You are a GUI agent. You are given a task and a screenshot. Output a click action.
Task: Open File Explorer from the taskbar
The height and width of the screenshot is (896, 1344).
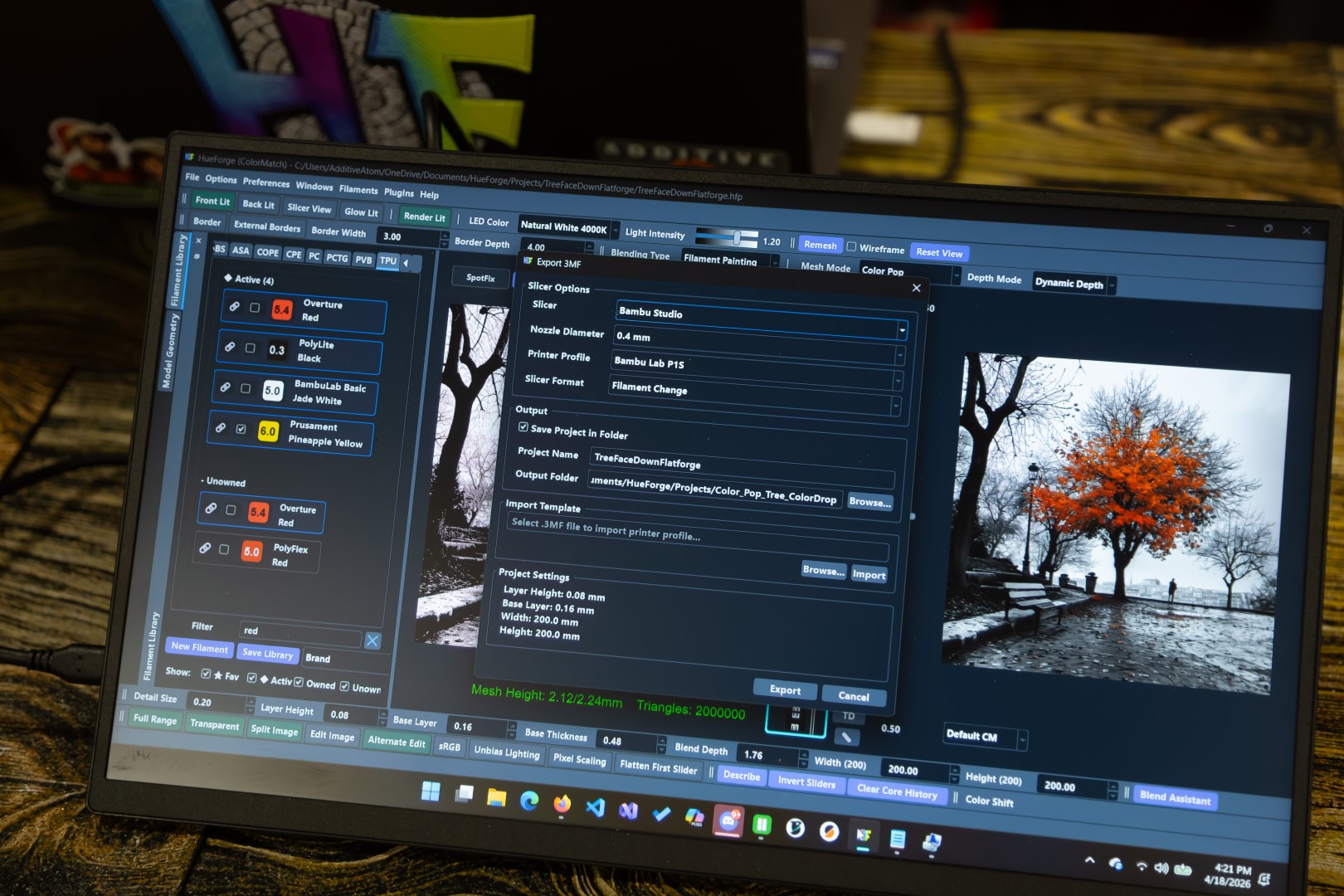[x=496, y=797]
